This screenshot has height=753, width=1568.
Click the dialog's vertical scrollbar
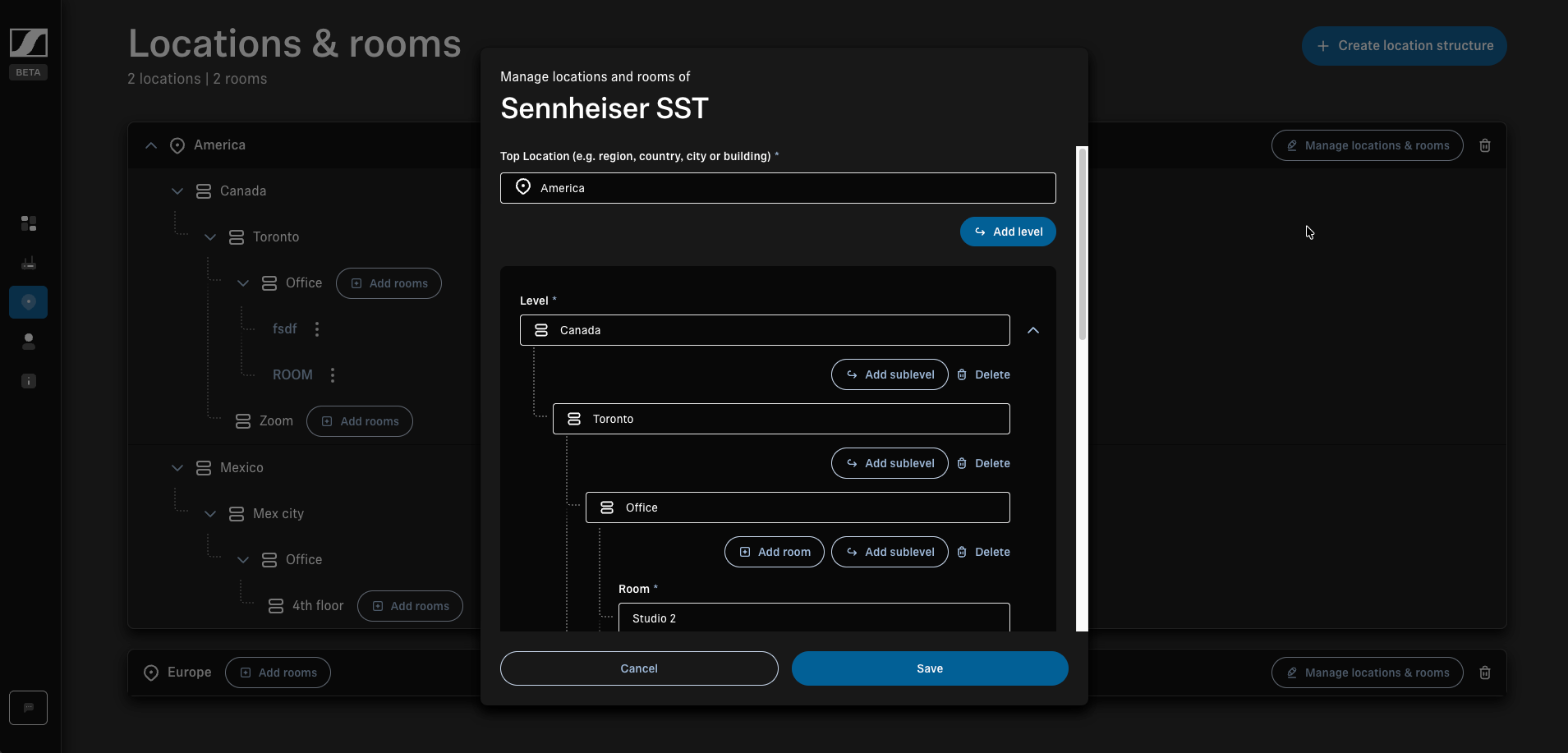tap(1082, 246)
